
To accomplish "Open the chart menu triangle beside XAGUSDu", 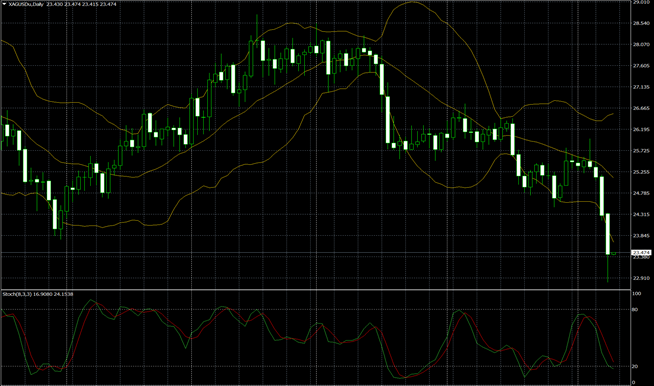I will coord(5,4).
